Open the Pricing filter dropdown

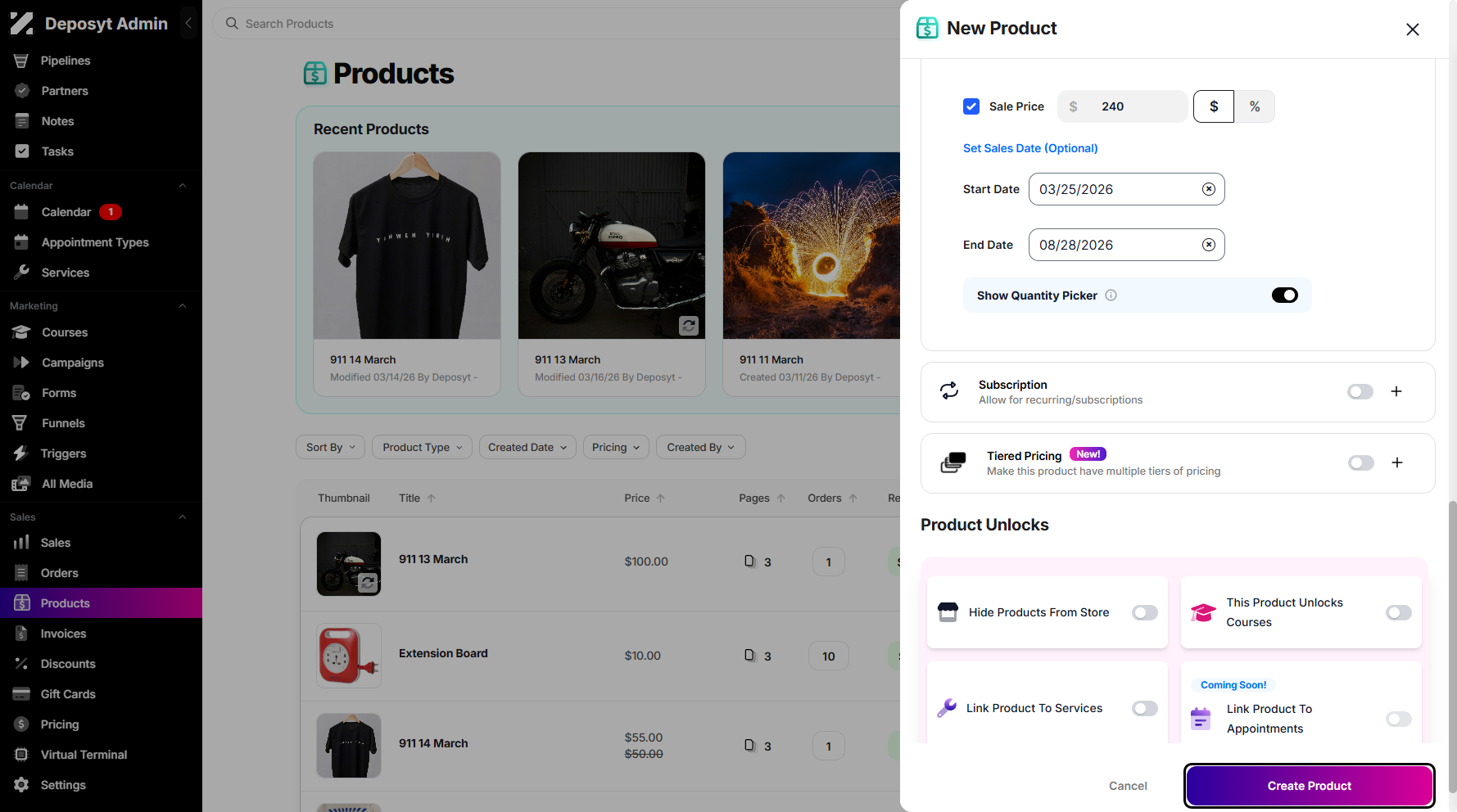616,447
